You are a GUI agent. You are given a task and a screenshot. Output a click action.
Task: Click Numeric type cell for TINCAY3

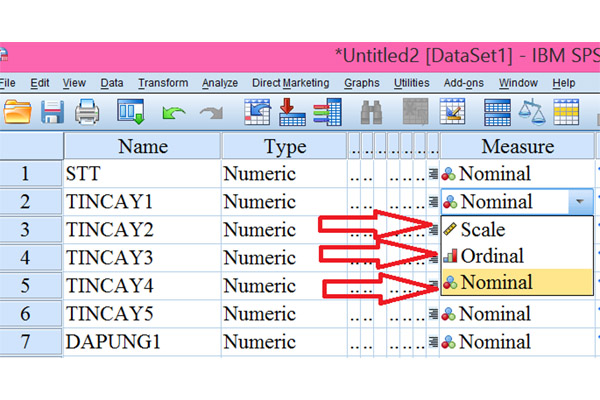coord(284,258)
